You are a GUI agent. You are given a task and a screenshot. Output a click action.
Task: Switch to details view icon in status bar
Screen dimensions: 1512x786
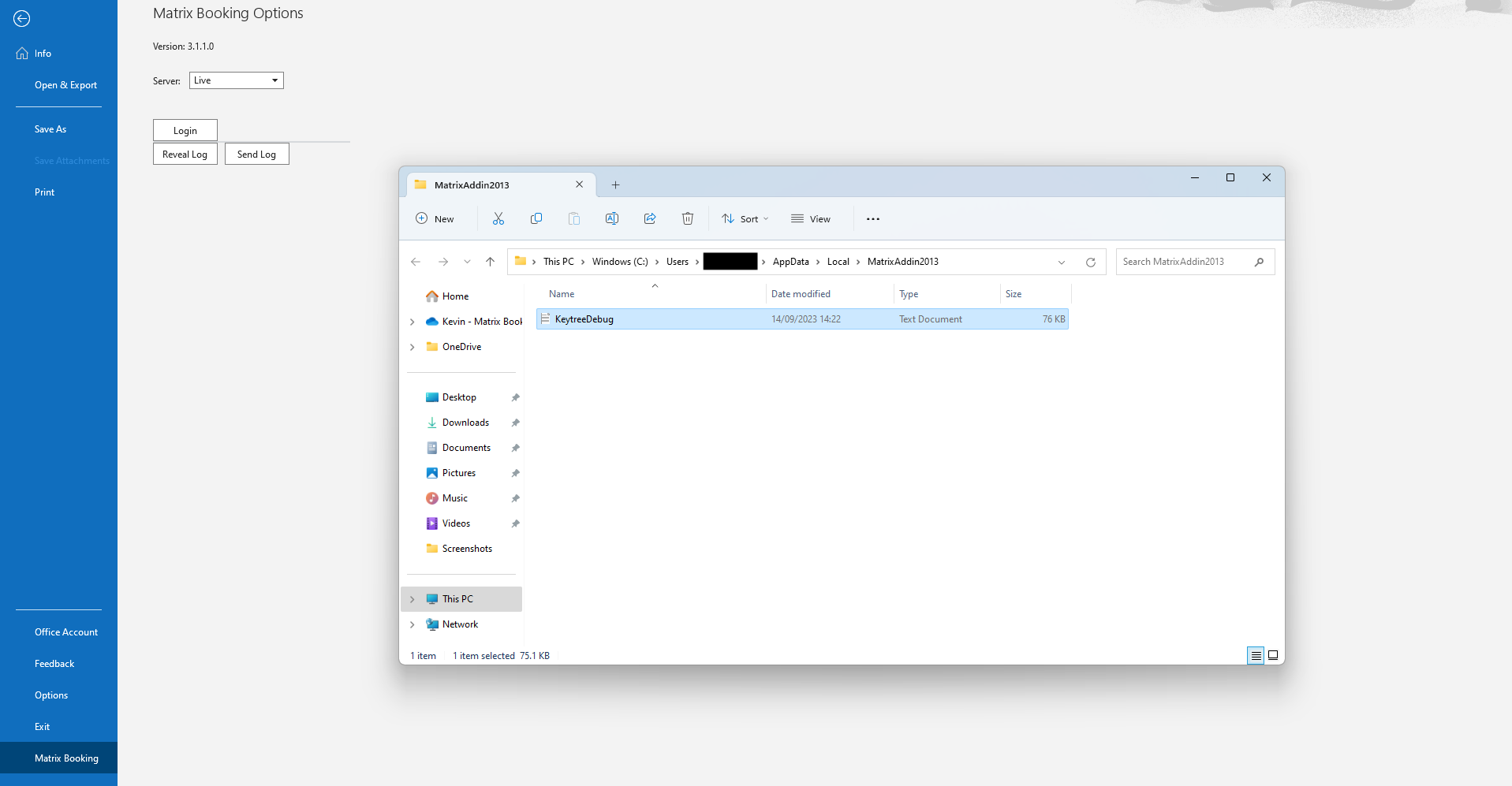tap(1256, 655)
